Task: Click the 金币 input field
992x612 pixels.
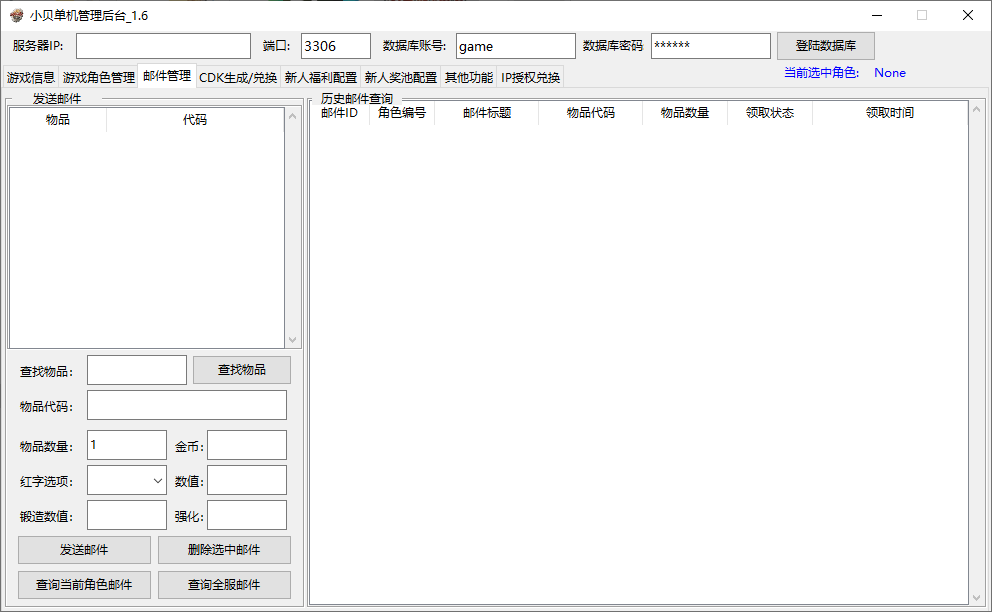Action: [x=247, y=445]
